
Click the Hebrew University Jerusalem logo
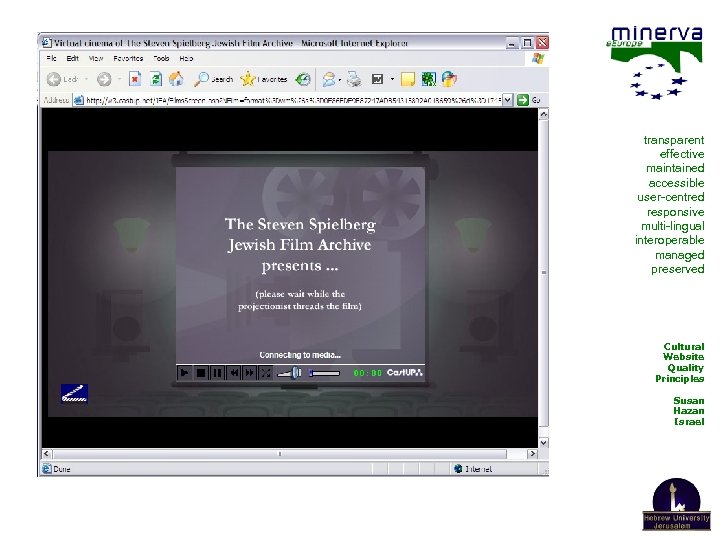click(676, 505)
